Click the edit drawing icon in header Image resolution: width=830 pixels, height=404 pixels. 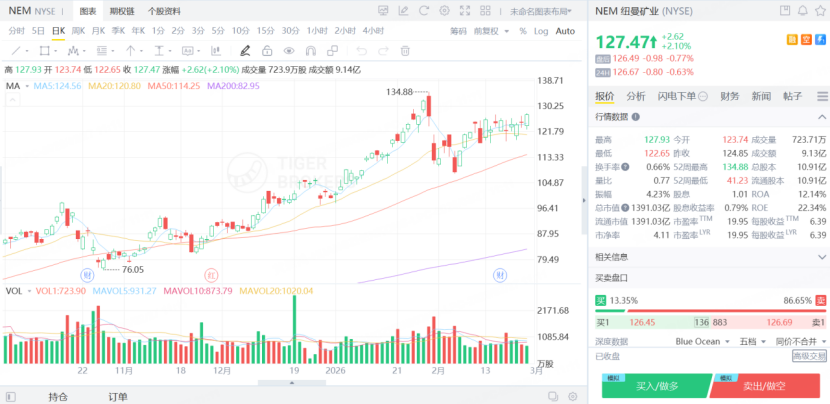coord(403,11)
